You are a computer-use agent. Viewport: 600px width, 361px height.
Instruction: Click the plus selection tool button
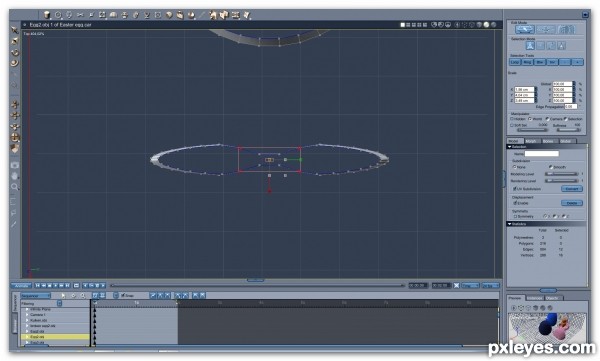(578, 62)
